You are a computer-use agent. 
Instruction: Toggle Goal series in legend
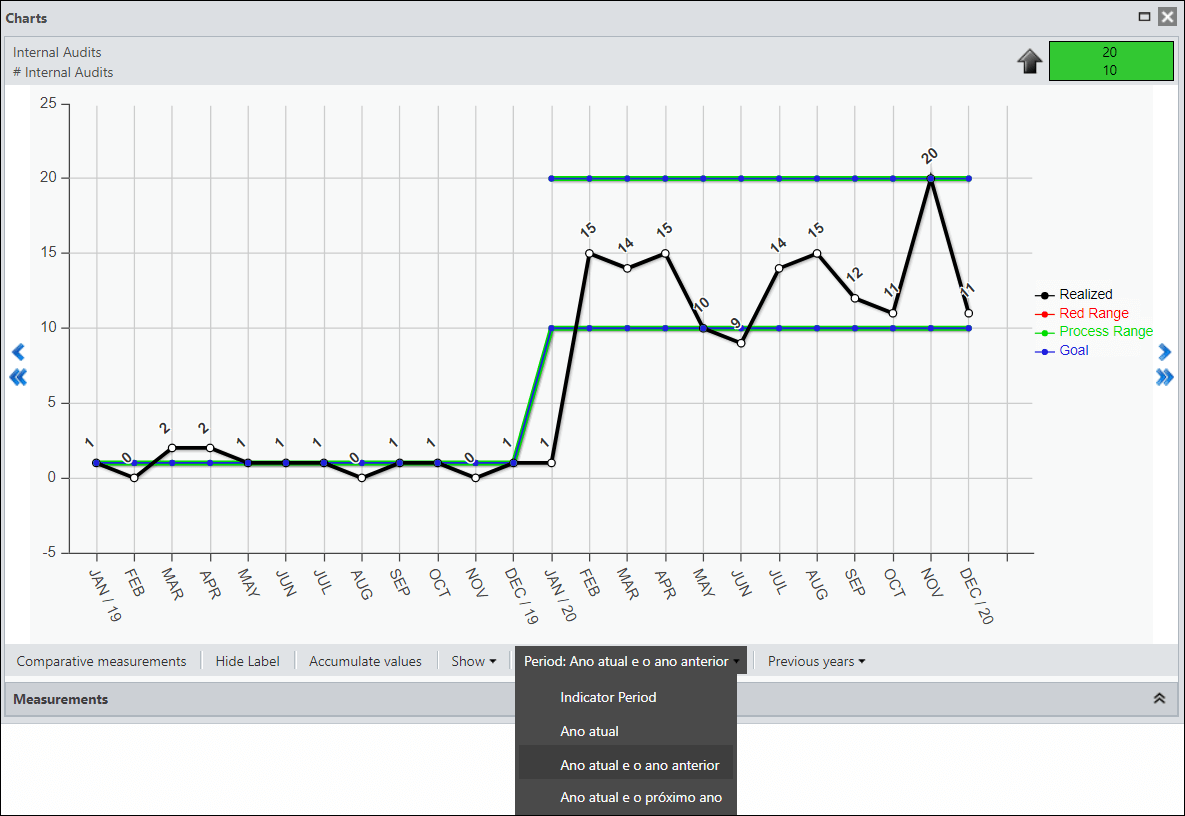pos(1062,351)
